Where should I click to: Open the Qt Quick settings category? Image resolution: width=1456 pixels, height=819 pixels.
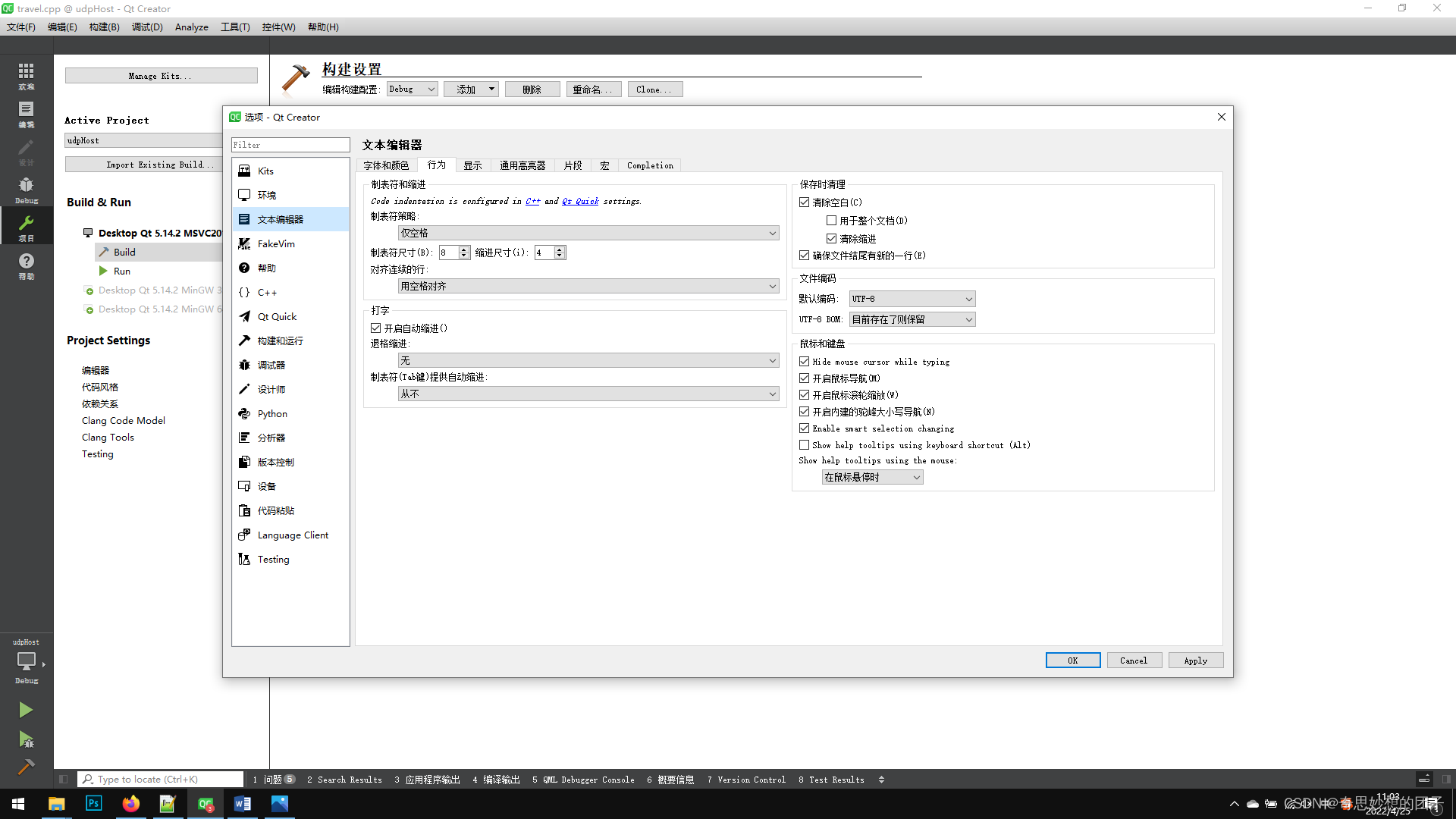276,316
